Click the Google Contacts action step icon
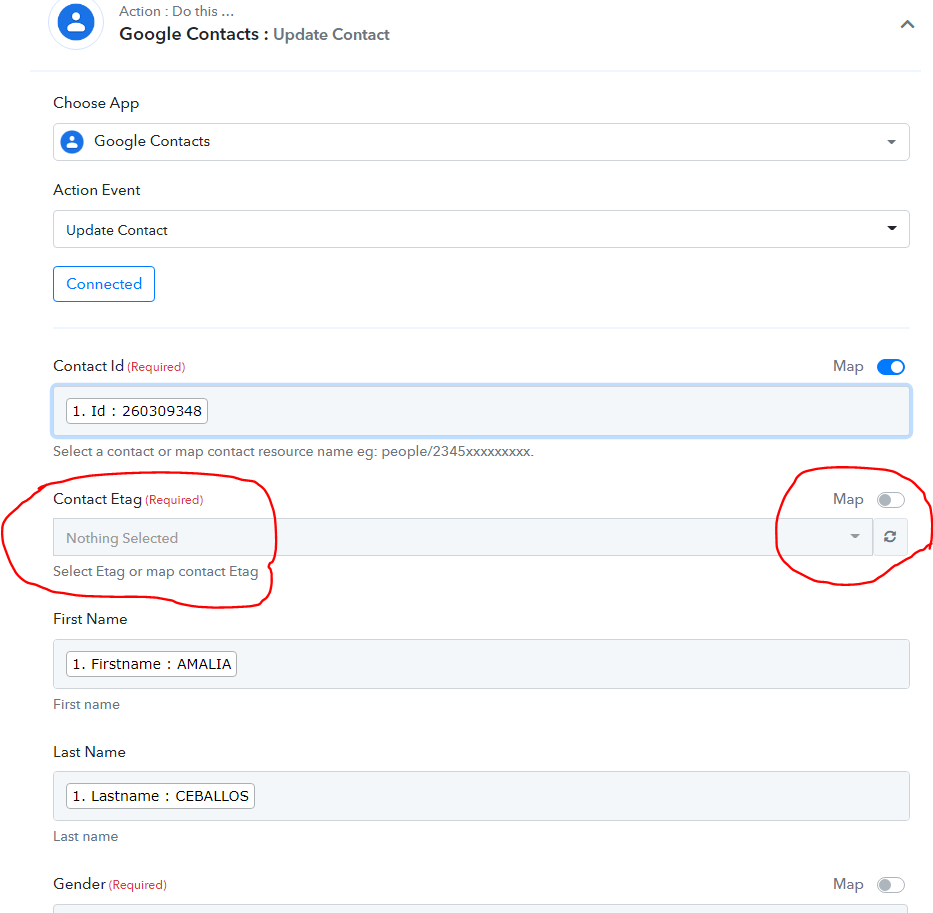 point(76,22)
